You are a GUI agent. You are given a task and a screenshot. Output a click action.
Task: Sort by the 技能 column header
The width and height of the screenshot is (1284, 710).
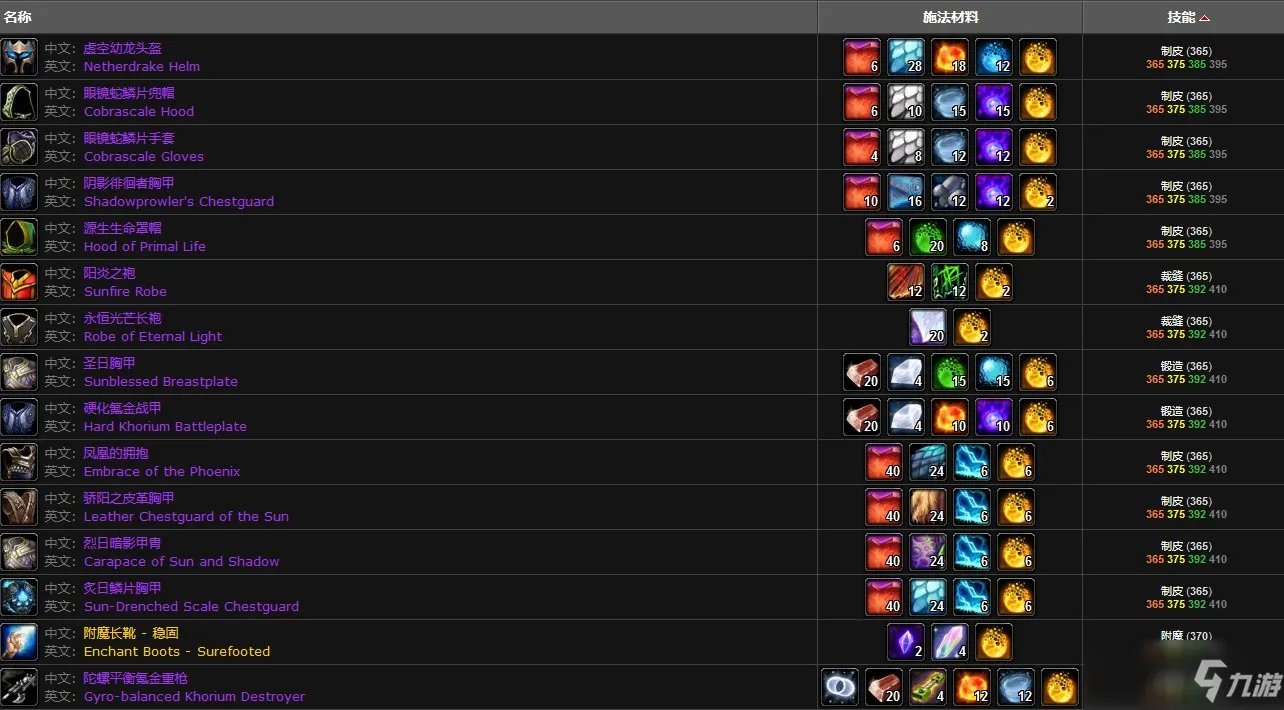point(1181,17)
